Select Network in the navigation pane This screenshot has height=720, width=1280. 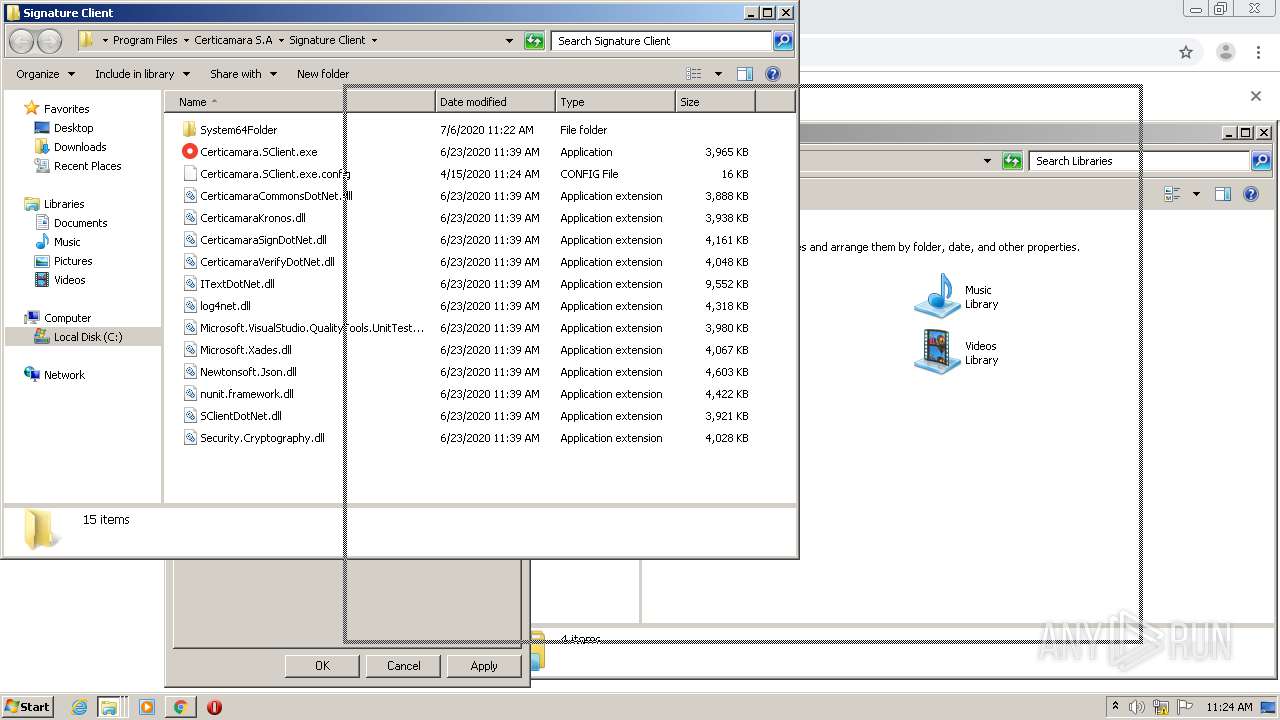(64, 375)
